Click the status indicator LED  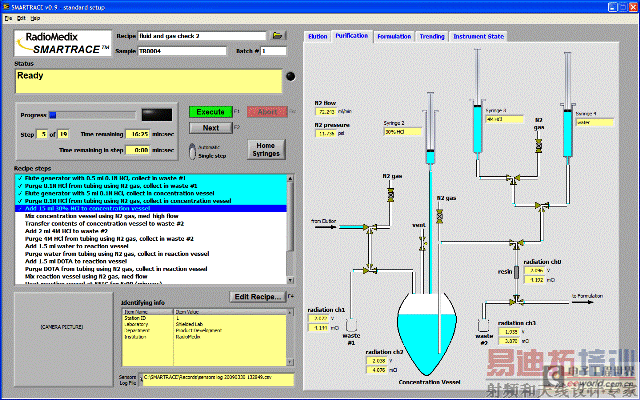[x=291, y=75]
